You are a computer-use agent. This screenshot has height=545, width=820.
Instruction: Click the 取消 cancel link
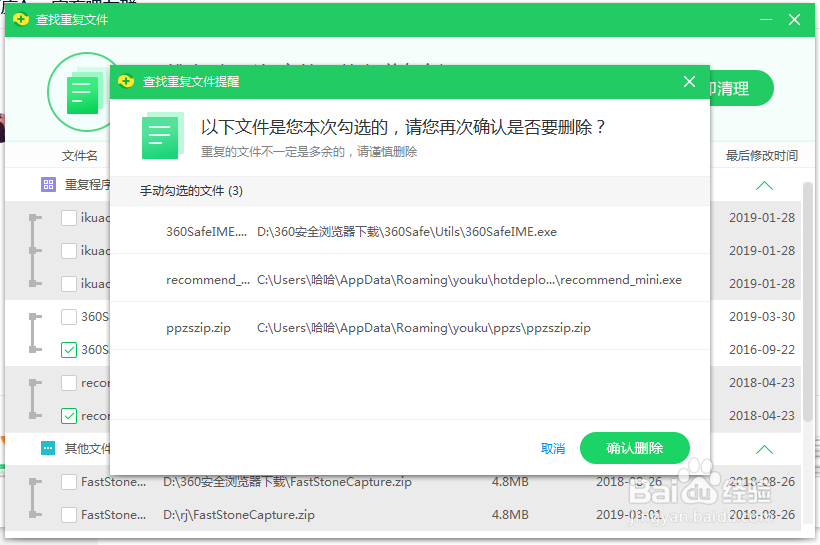click(x=553, y=449)
